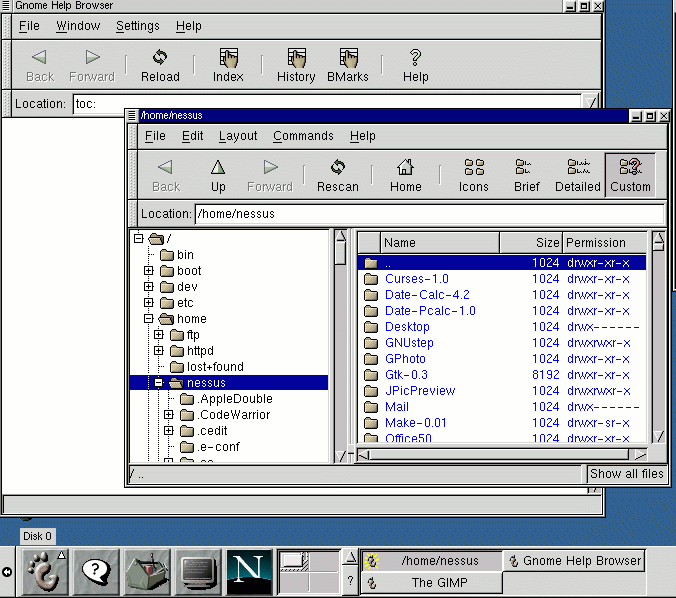This screenshot has height=598, width=676.
Task: Click Back in the file manager toolbar
Action: coord(166,175)
